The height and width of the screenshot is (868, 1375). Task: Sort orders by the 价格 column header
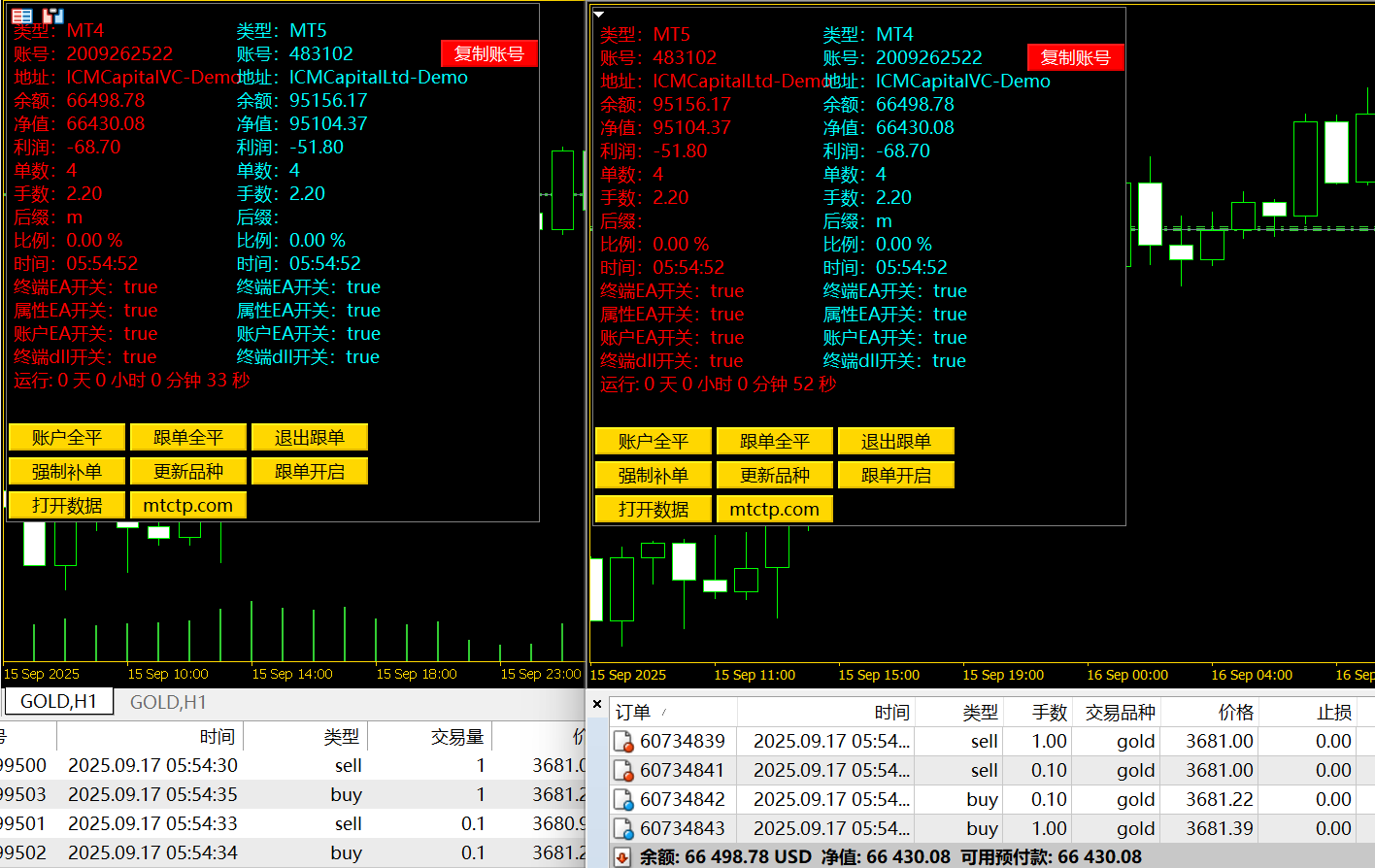[1235, 713]
